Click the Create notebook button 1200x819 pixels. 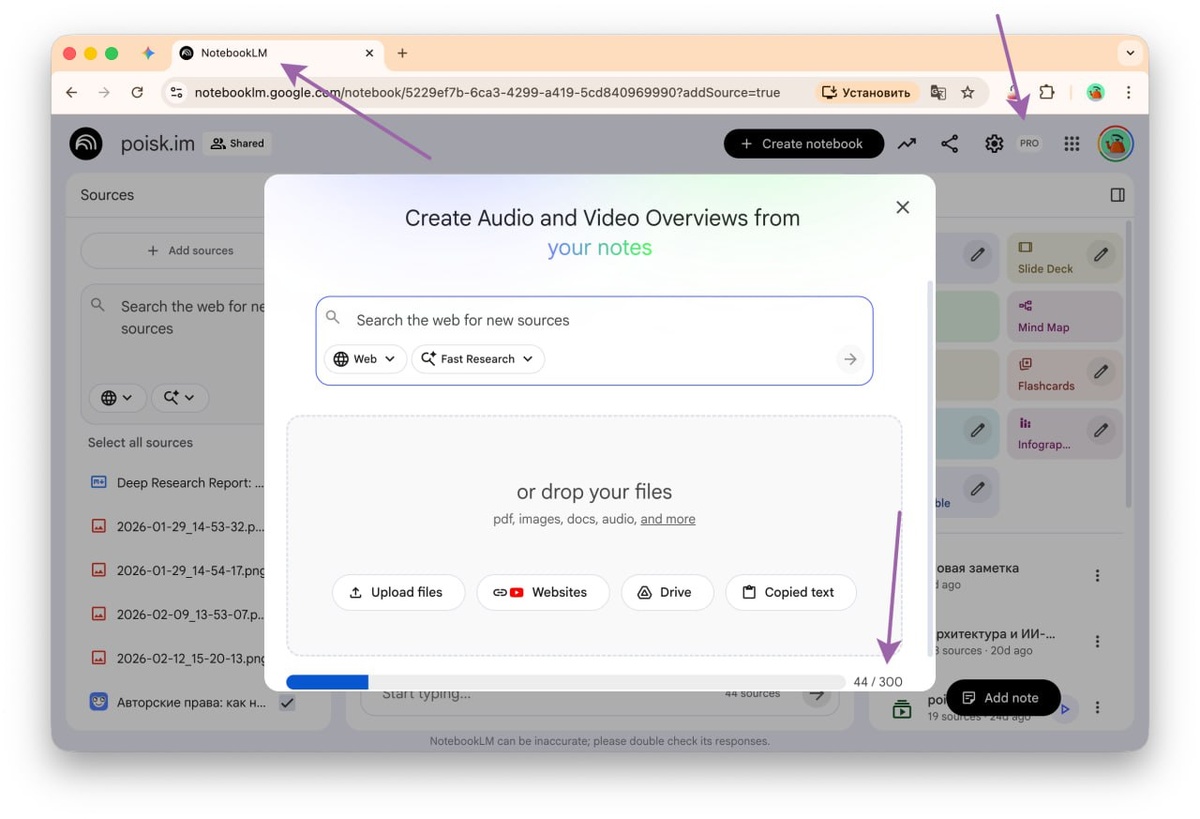[x=803, y=144]
